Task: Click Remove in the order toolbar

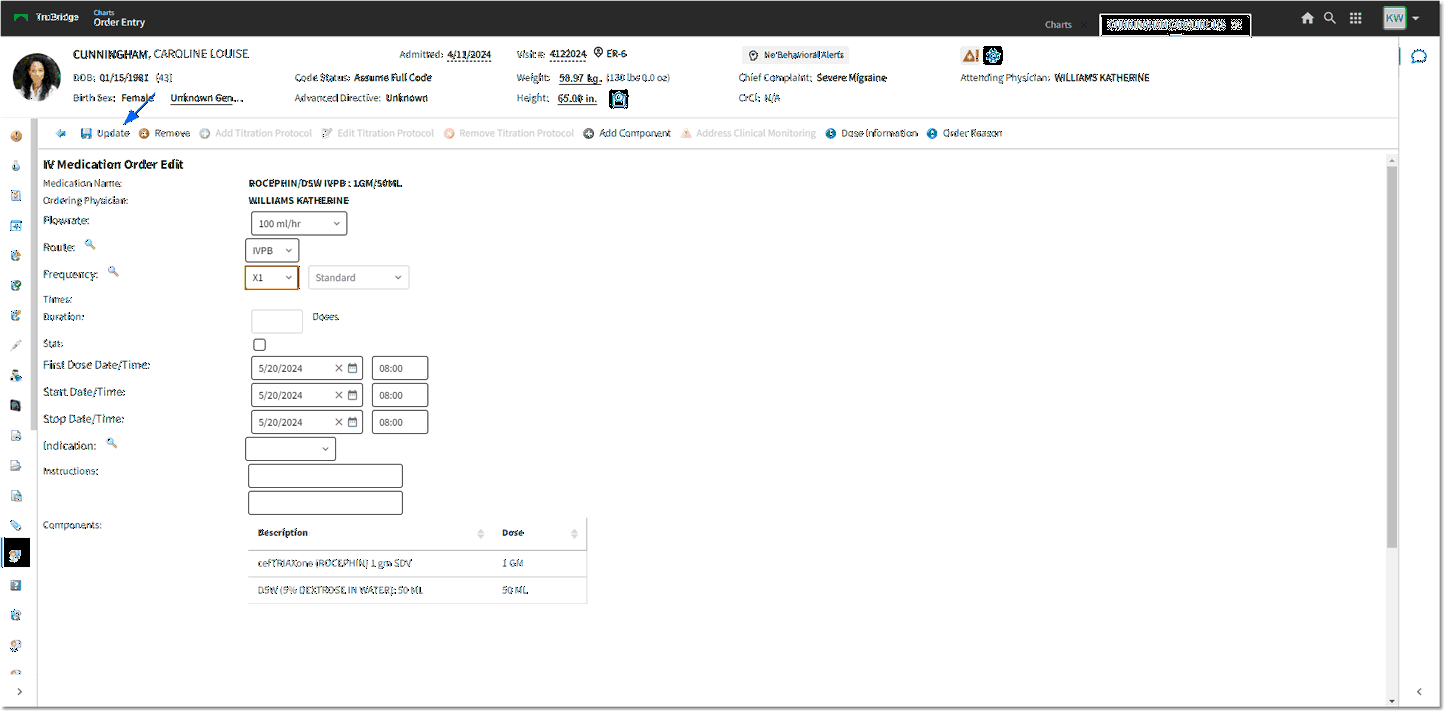Action: coord(164,133)
